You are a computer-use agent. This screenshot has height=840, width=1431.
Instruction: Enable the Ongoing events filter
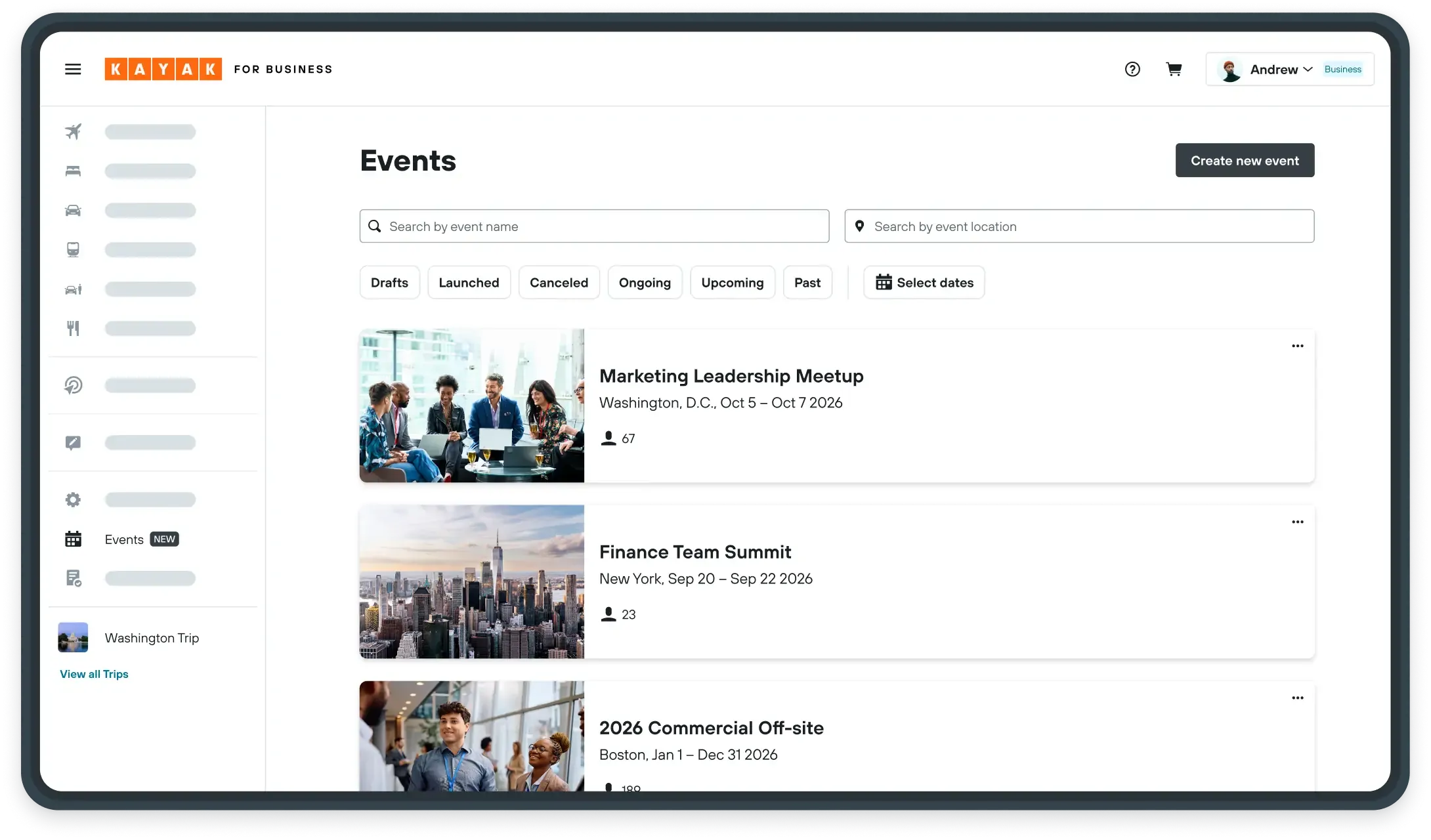coord(645,282)
